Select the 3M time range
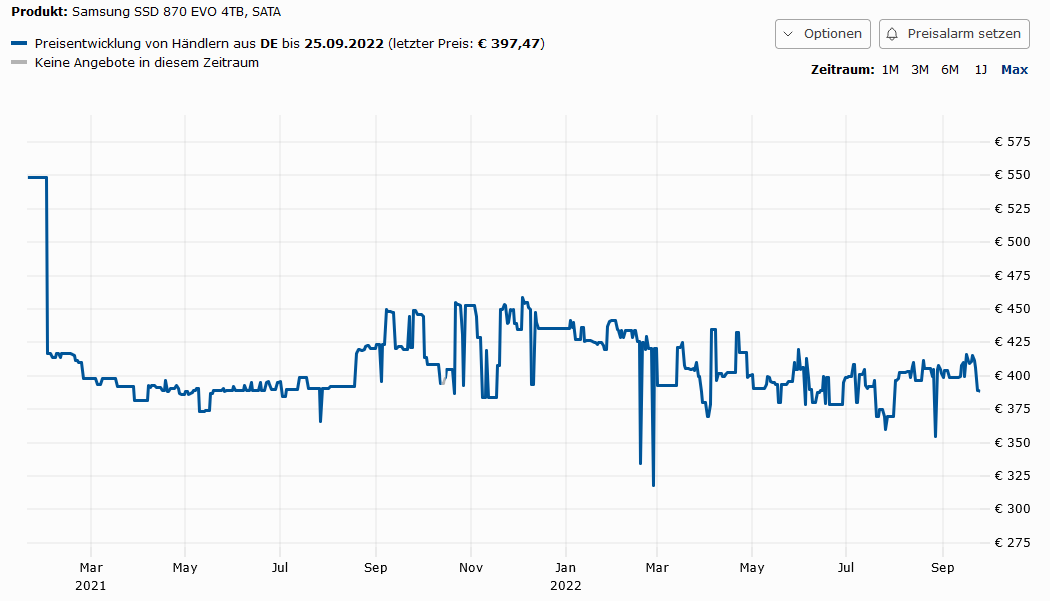This screenshot has width=1050, height=601. pyautogui.click(x=919, y=70)
